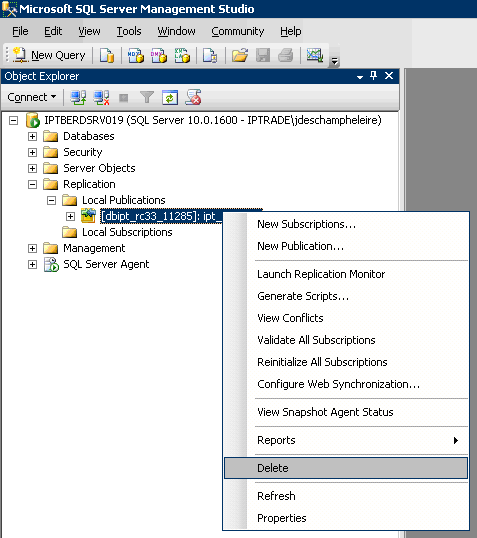477x538 pixels.
Task: Choose Launch Replication Monitor
Action: coord(346,274)
